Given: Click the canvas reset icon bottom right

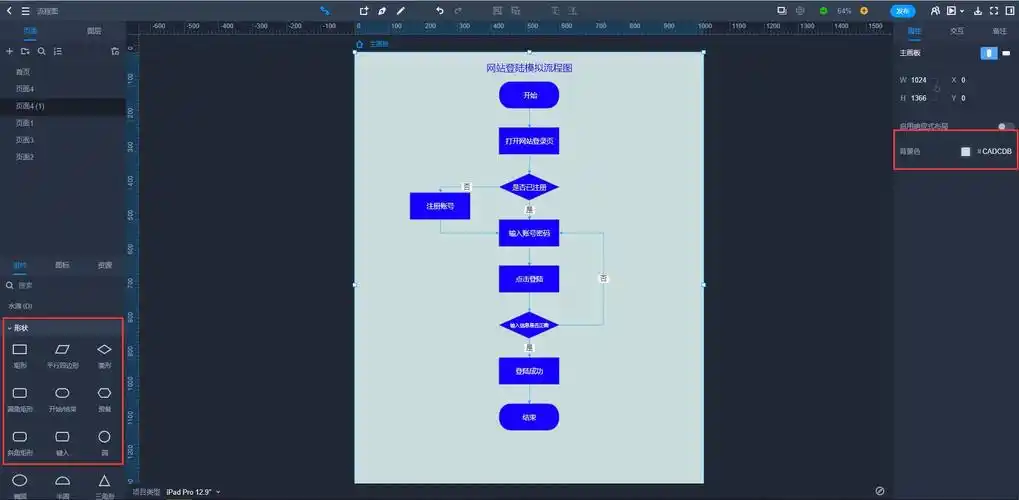Looking at the screenshot, I should tap(880, 490).
